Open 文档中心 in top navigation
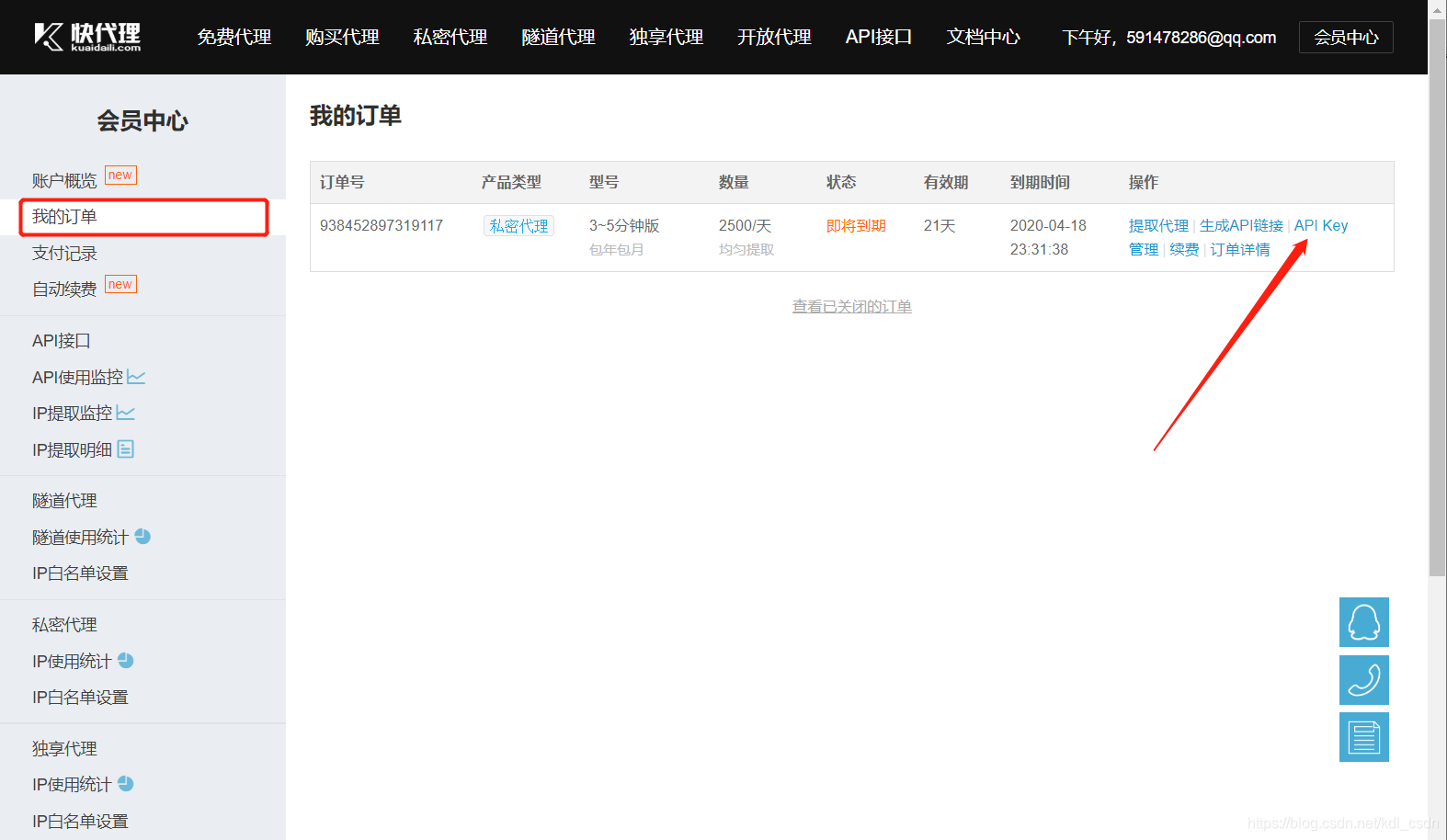 point(984,37)
